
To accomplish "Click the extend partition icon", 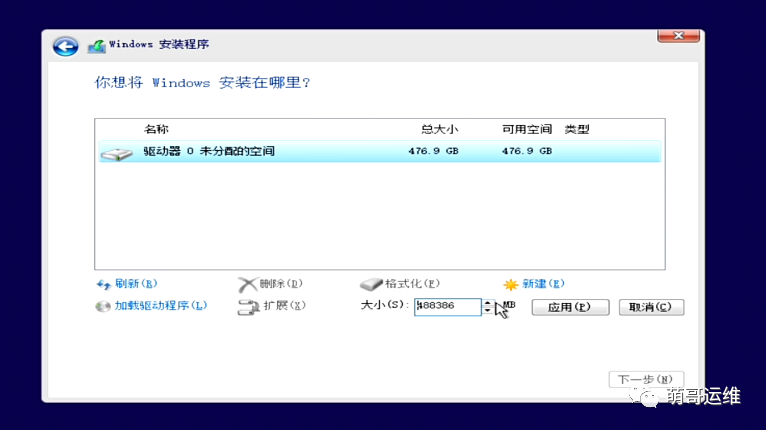I will tap(248, 307).
